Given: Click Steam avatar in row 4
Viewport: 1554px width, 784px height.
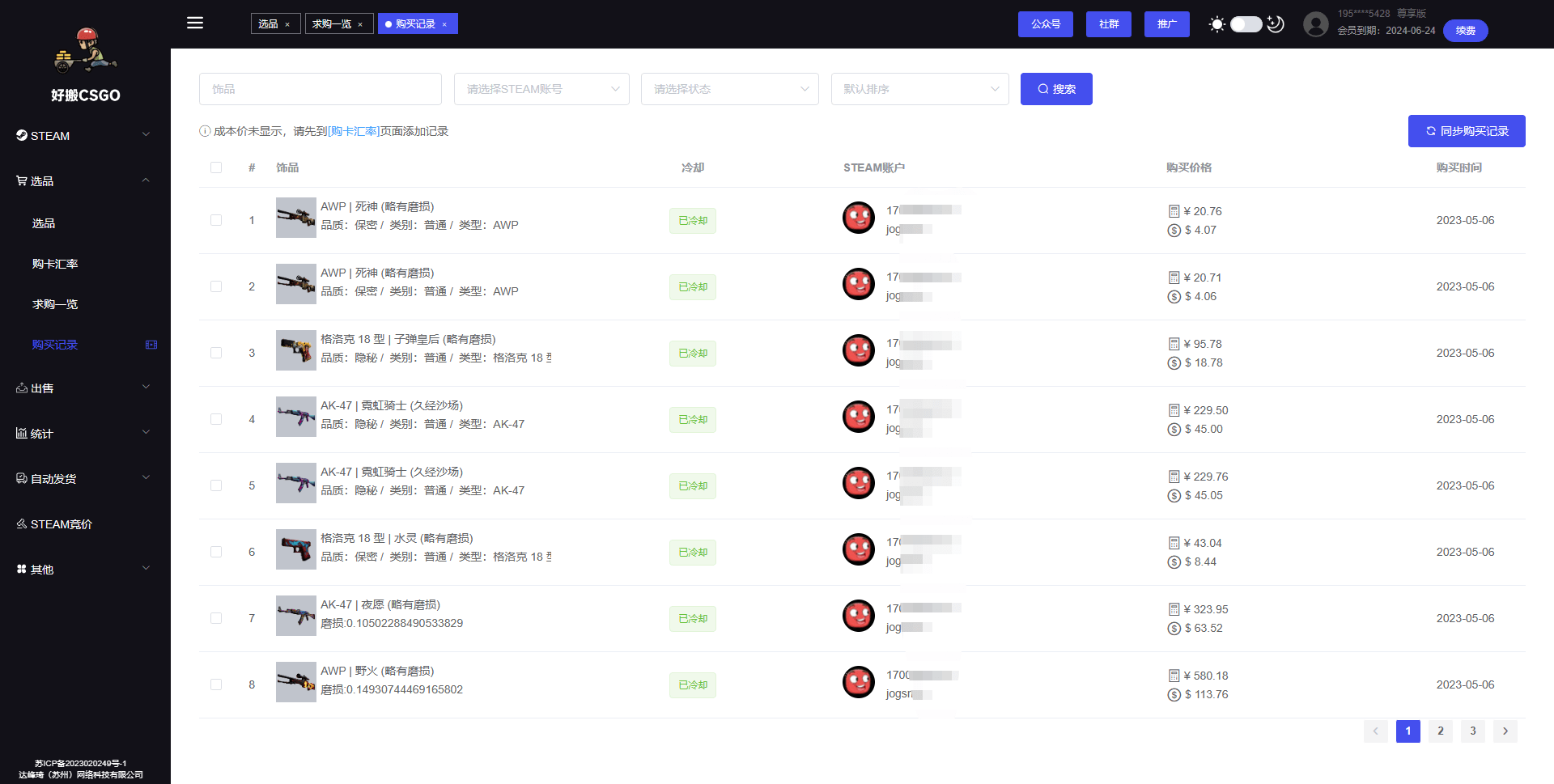Looking at the screenshot, I should [x=859, y=417].
